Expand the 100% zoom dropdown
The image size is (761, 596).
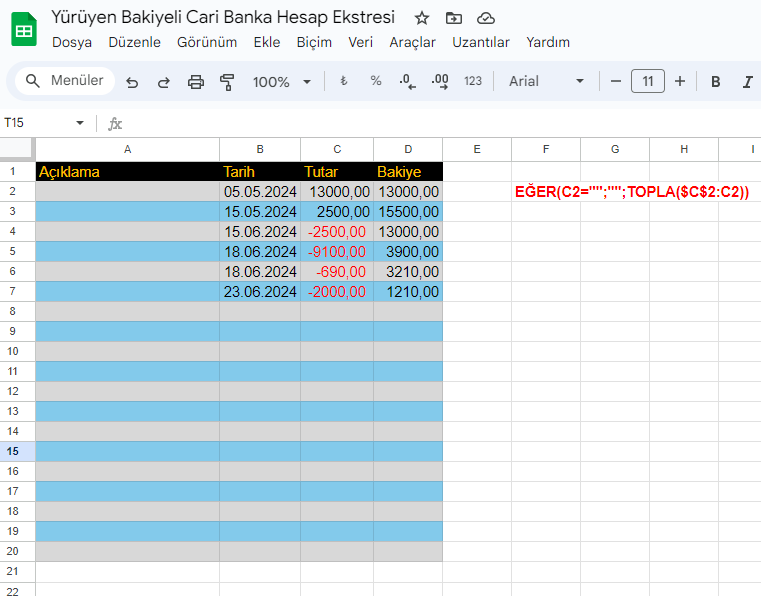tap(281, 82)
